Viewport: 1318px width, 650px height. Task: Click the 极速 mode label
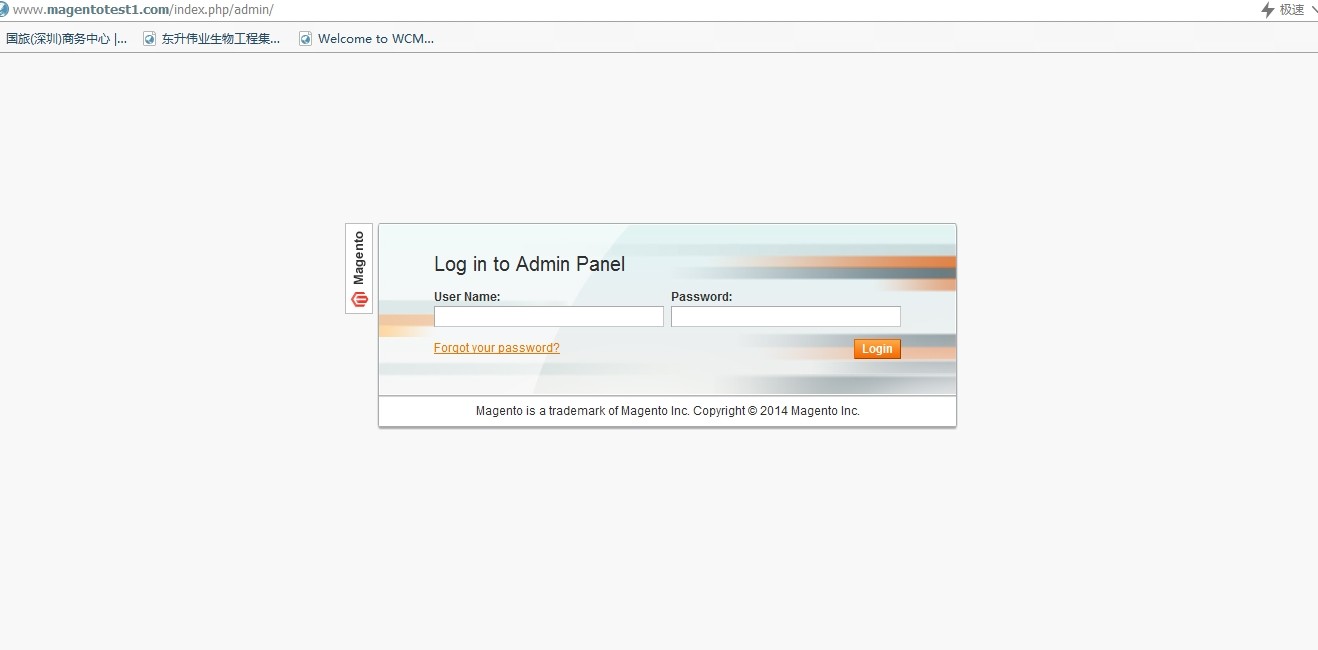click(1292, 10)
